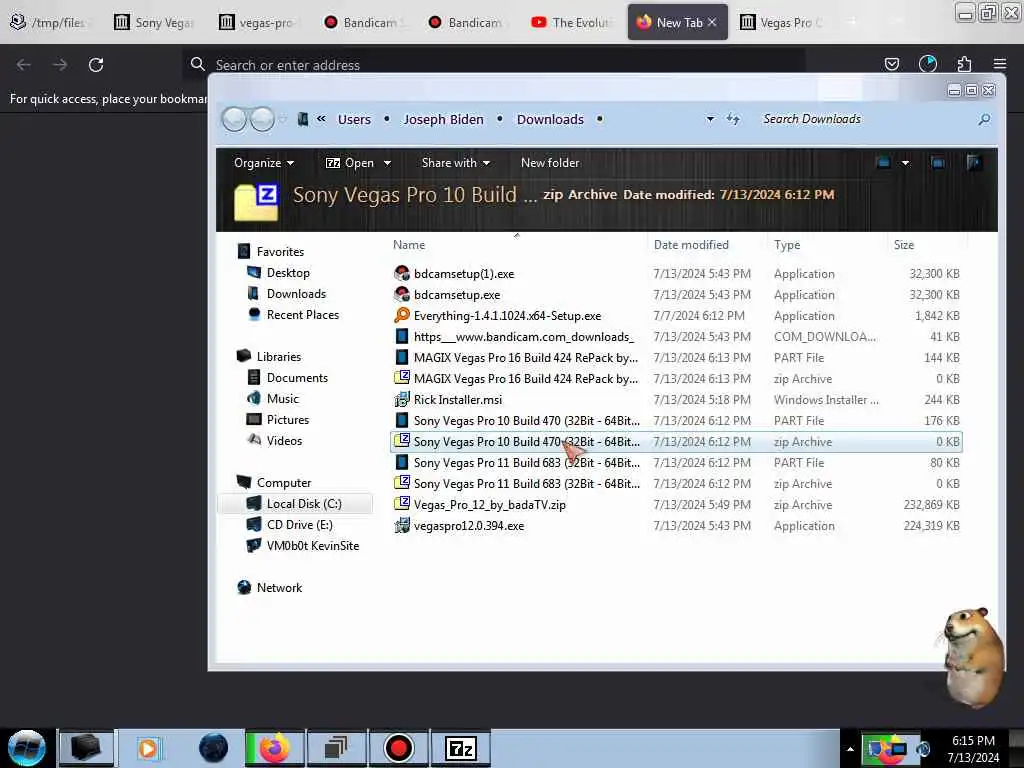Click the refresh arrows beside address bar dropdown
Image resolution: width=1024 pixels, height=768 pixels.
(x=733, y=119)
